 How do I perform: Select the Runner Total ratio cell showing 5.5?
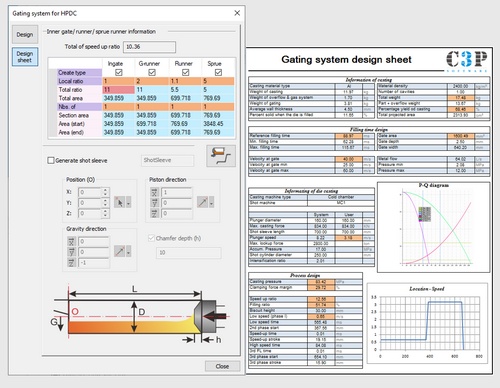tap(185, 90)
